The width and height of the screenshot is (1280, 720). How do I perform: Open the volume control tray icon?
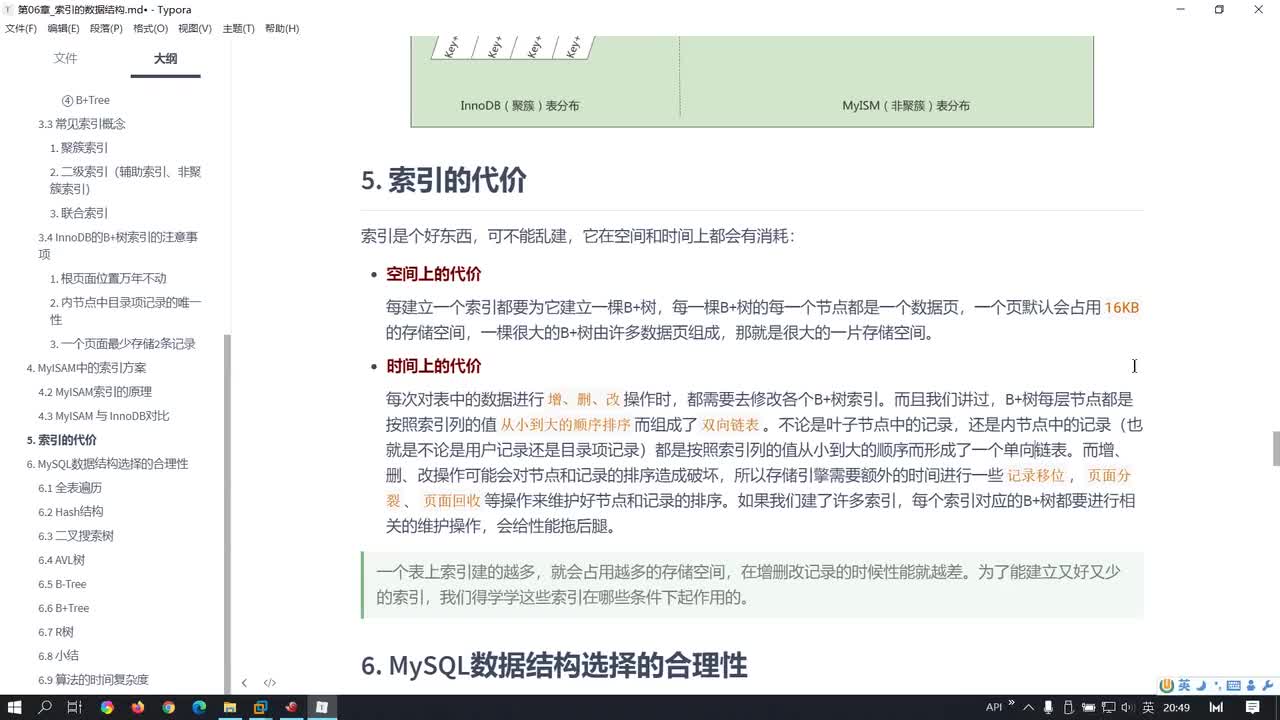point(1128,707)
